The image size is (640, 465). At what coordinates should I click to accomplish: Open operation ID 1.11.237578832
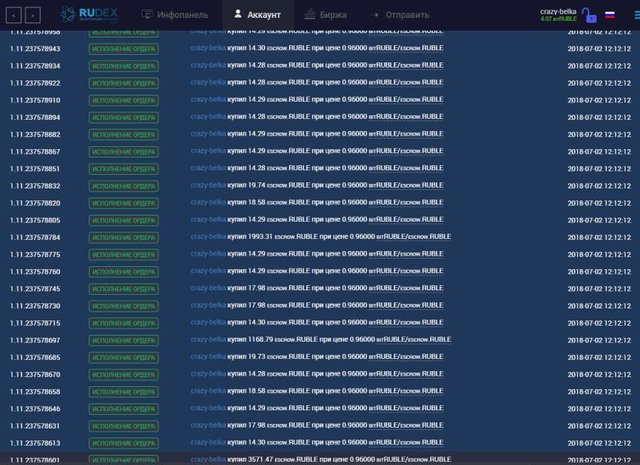(35, 186)
